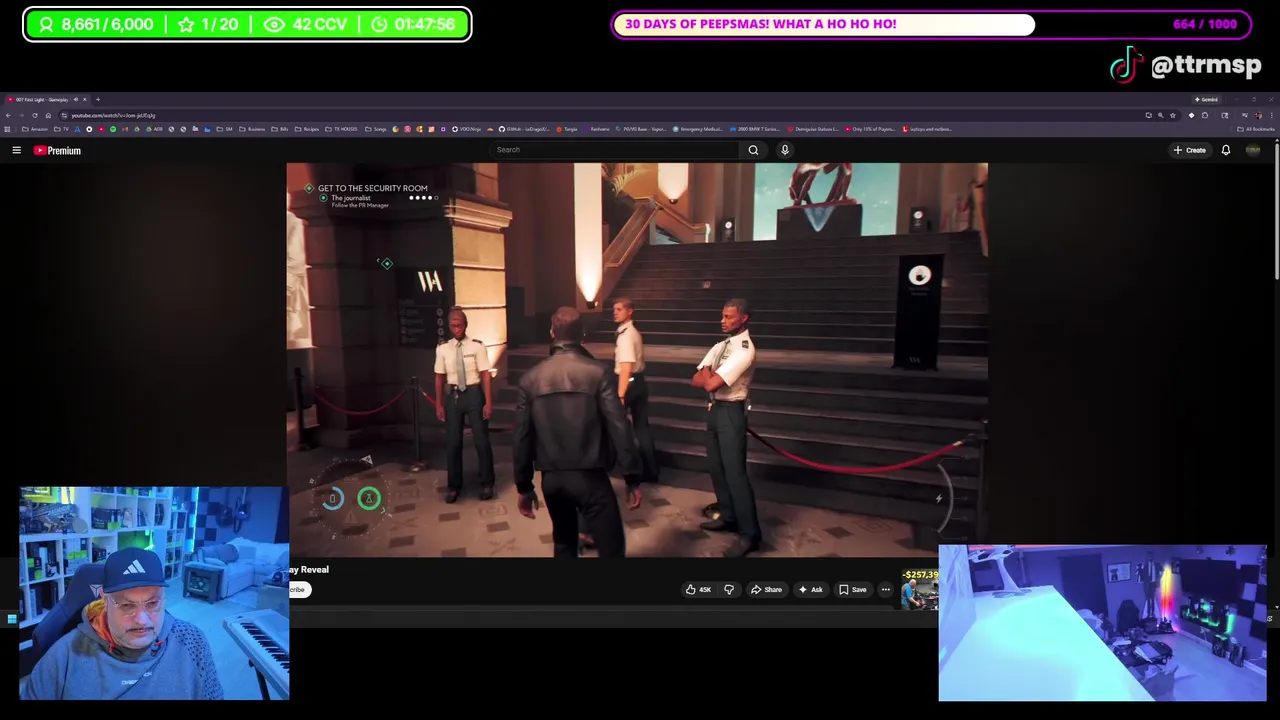This screenshot has height=720, width=1280.
Task: Open the Bills bookmarks folder
Action: [280, 129]
